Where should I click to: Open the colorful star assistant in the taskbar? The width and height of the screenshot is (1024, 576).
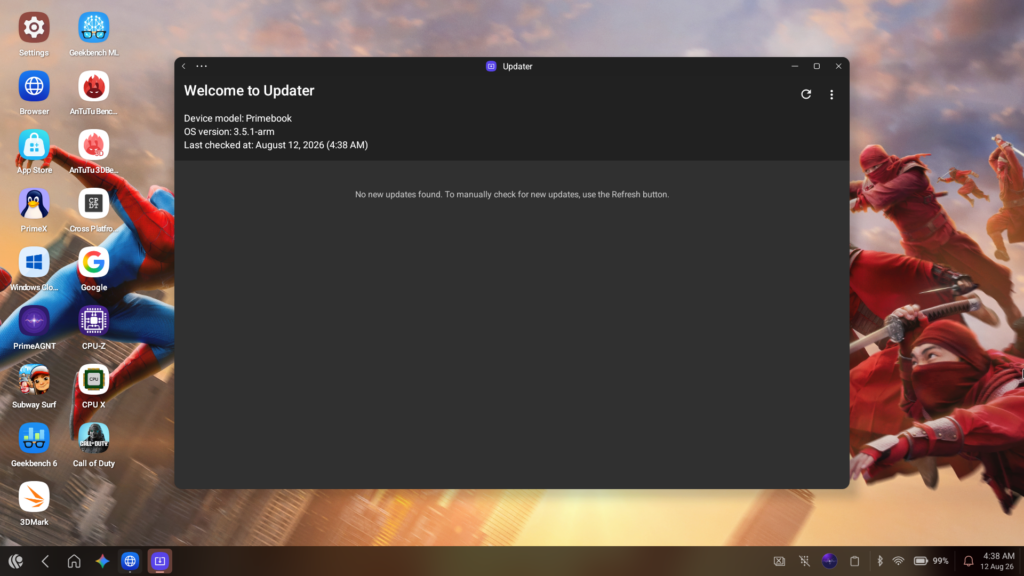click(x=103, y=561)
